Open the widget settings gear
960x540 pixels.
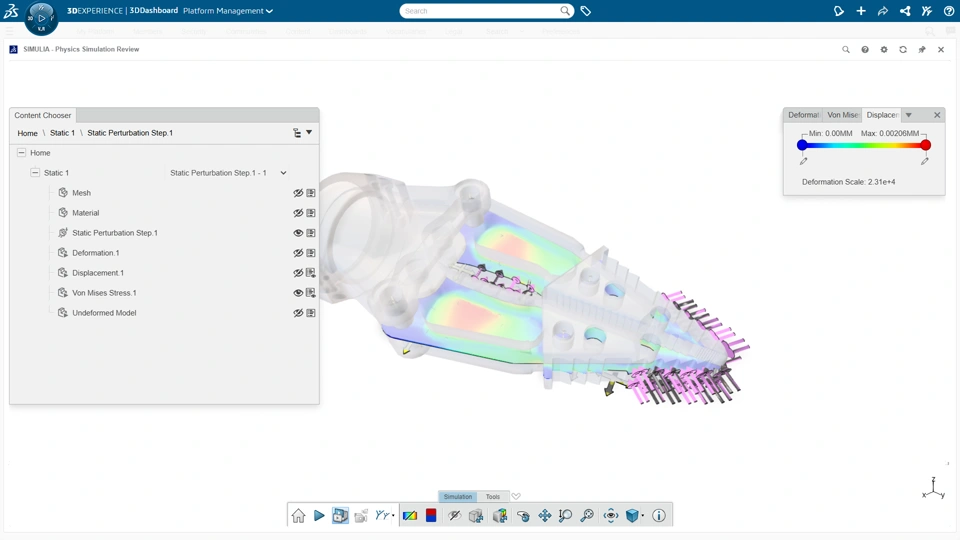tap(884, 50)
